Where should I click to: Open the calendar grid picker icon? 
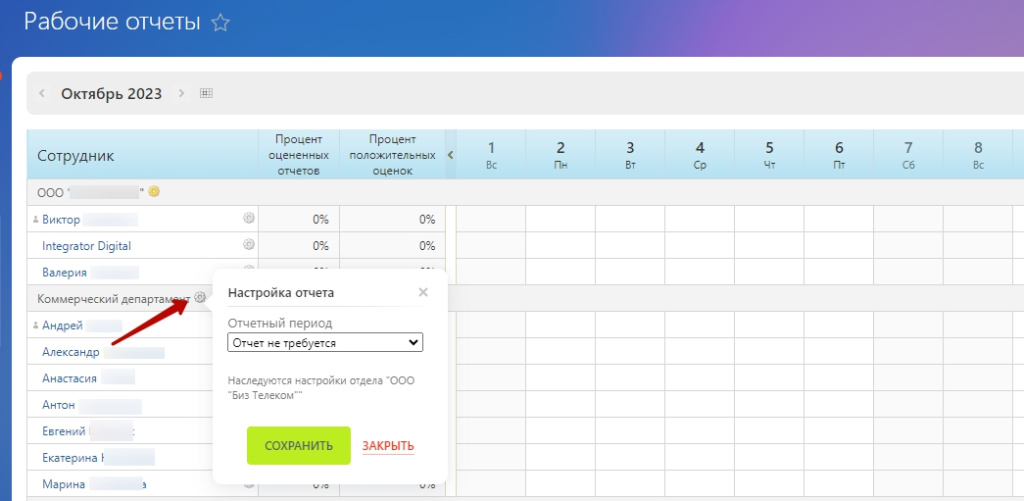pyautogui.click(x=206, y=94)
